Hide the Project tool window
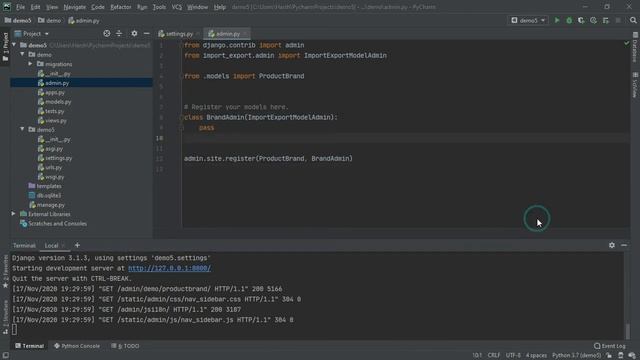Viewport: 640px width, 360px height. click(147, 33)
